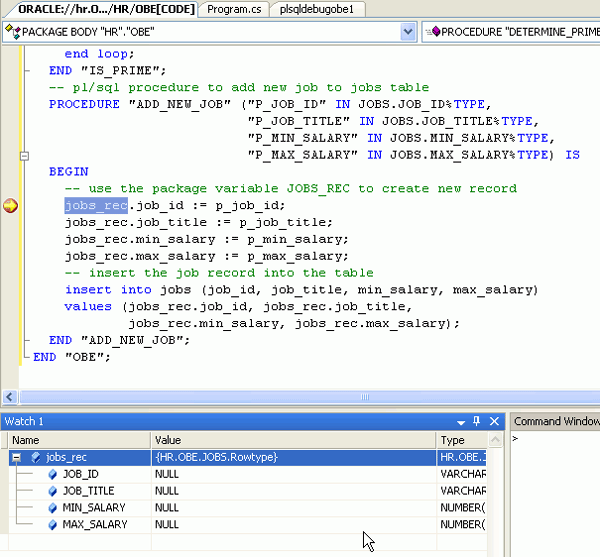
Task: Click the breakpoint arrow marker in the margin
Action: [x=10, y=206]
